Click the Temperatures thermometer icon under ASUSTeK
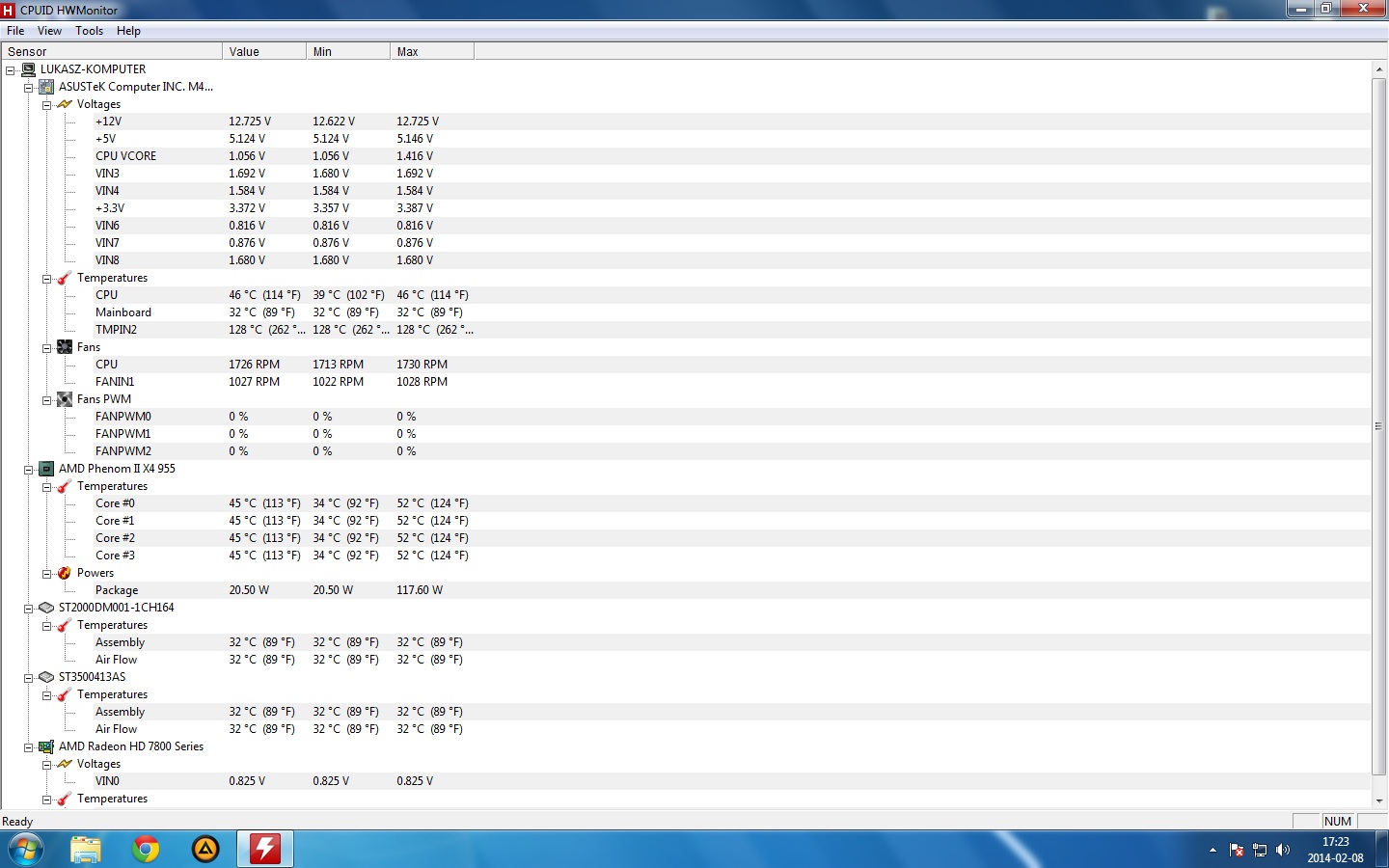Screen dimensions: 1389x868 pos(65,278)
